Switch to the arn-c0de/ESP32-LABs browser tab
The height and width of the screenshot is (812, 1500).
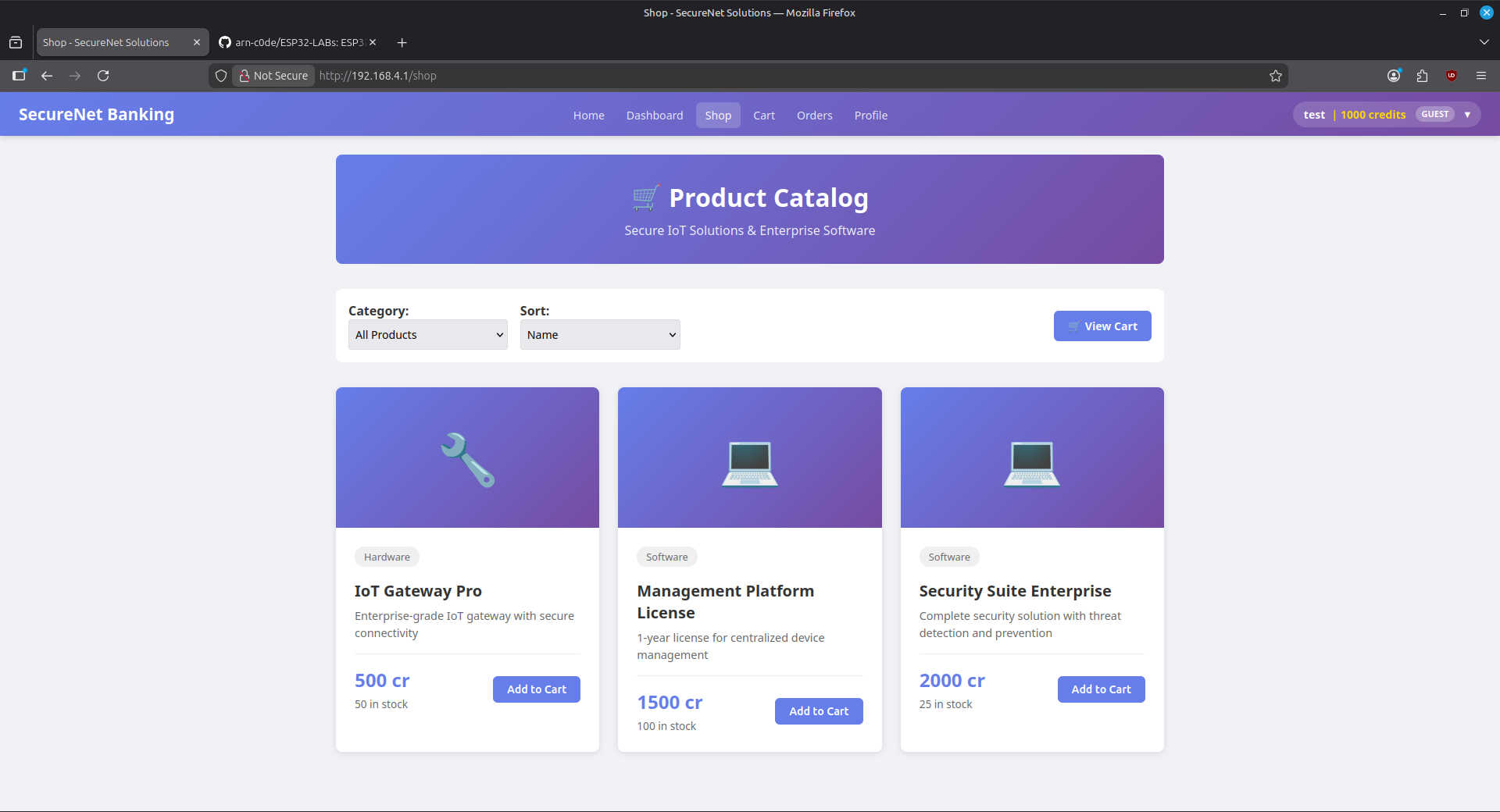298,42
